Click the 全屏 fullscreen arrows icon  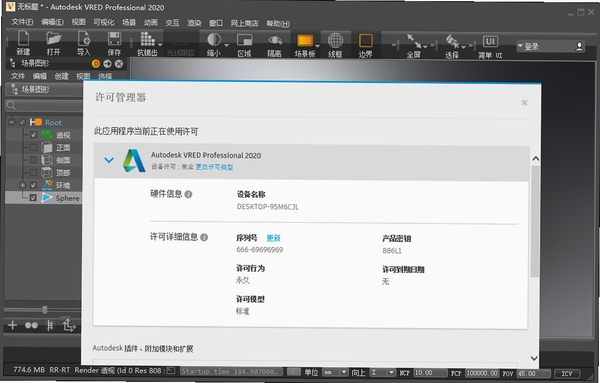coord(414,41)
